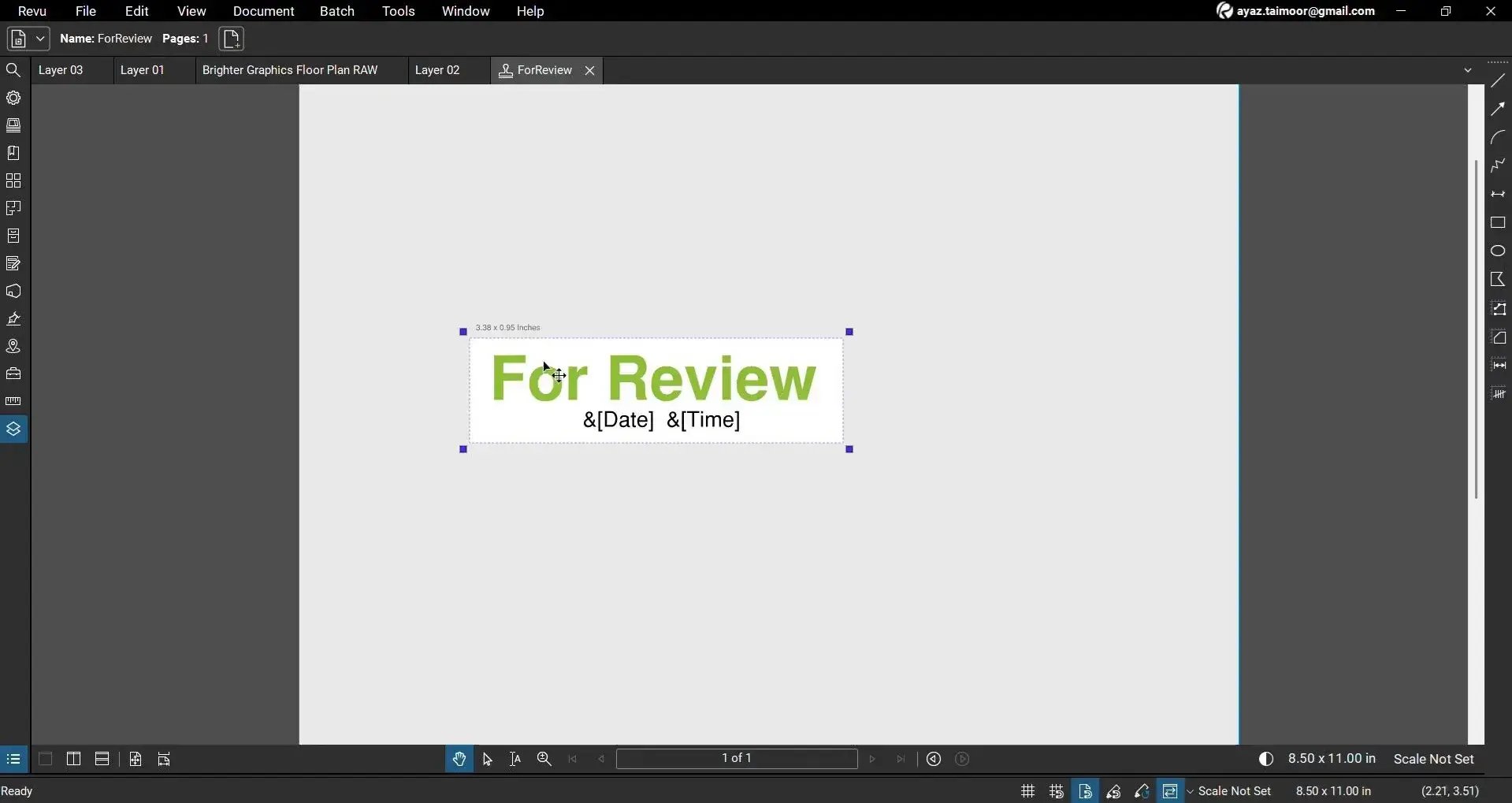This screenshot has height=803, width=1512.
Task: Click the vertical scrollbar thumb
Action: (x=1476, y=329)
